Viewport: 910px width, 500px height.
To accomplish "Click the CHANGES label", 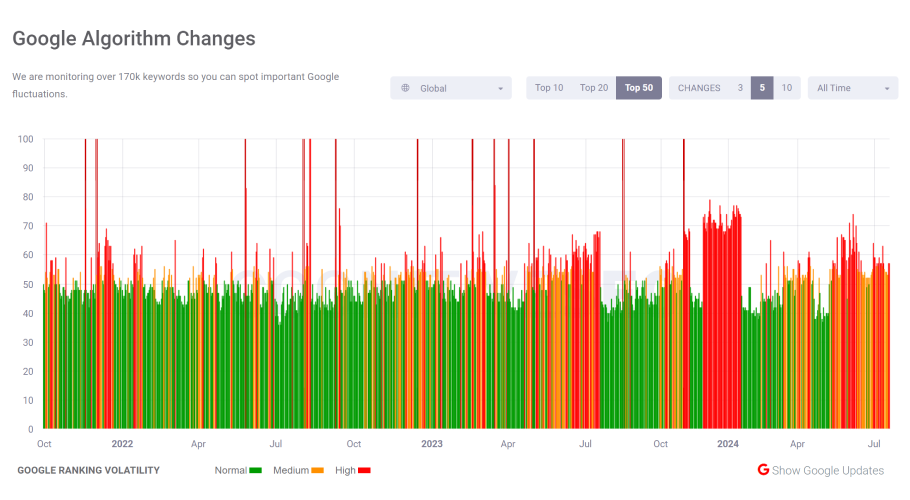I will pos(699,88).
